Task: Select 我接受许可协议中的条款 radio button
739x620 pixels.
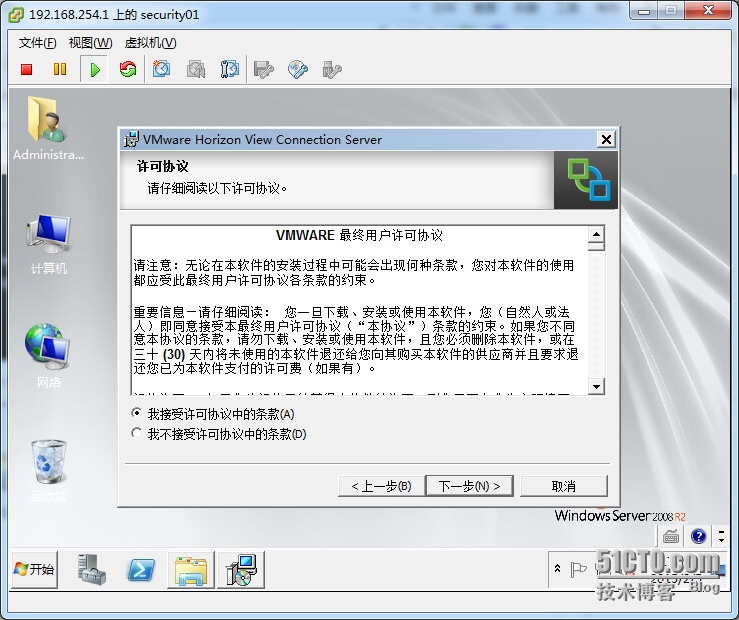Action: (136, 414)
